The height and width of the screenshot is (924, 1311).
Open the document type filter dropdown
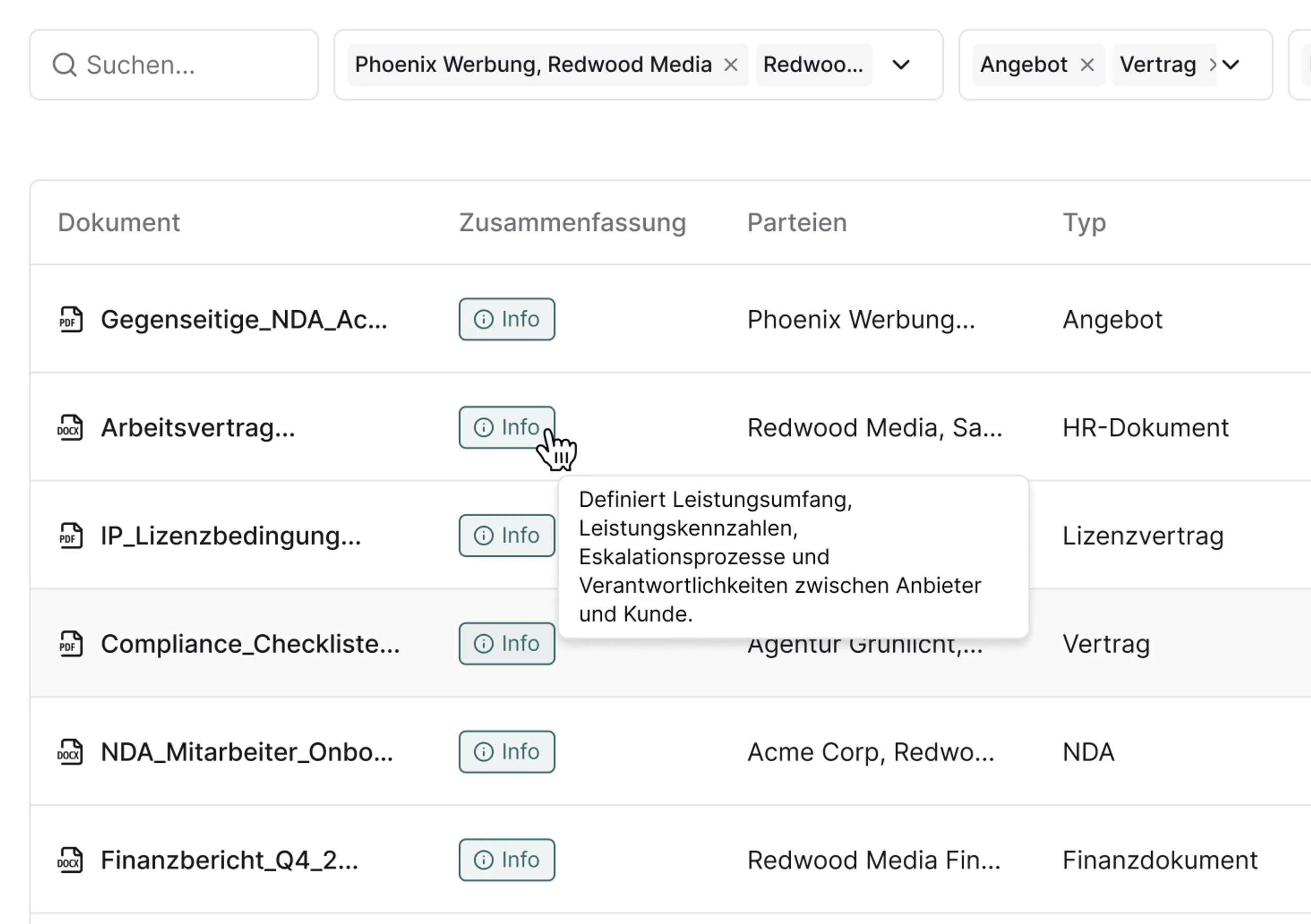tap(1231, 65)
